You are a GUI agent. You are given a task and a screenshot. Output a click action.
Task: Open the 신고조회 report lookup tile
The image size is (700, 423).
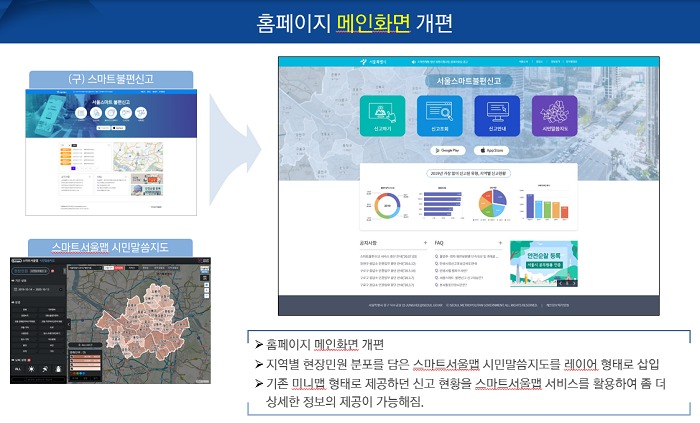(x=439, y=118)
